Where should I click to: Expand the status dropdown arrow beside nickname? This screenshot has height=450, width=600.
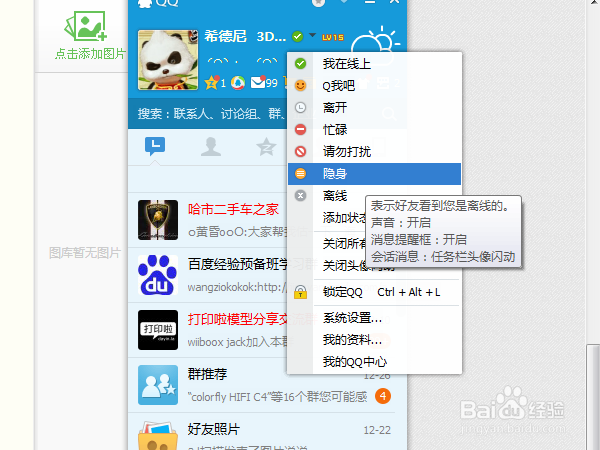pos(313,35)
